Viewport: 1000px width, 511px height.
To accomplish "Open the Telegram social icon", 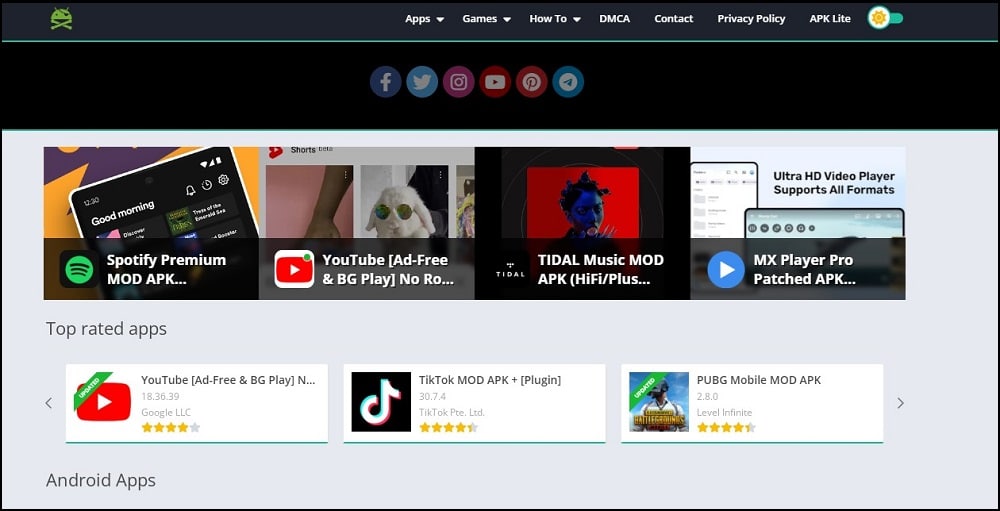I will coord(568,82).
